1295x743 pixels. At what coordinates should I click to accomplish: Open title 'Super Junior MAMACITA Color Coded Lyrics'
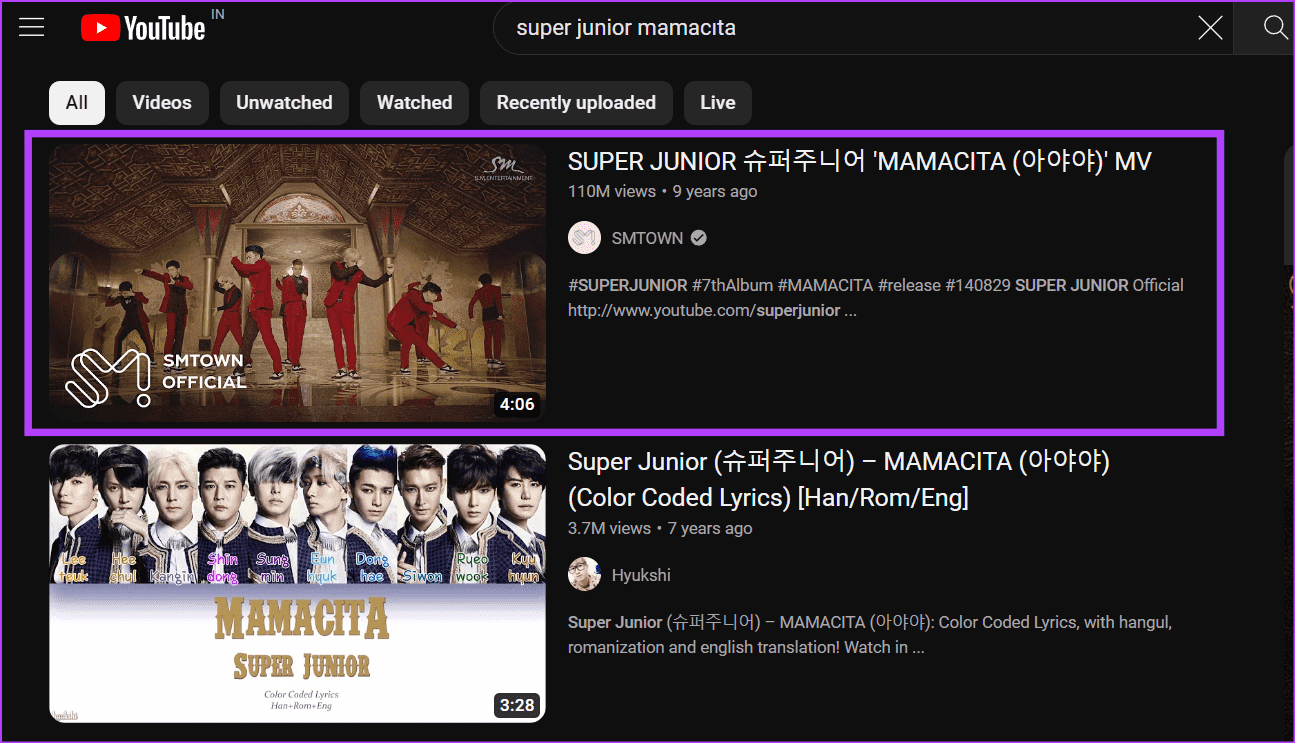point(839,479)
